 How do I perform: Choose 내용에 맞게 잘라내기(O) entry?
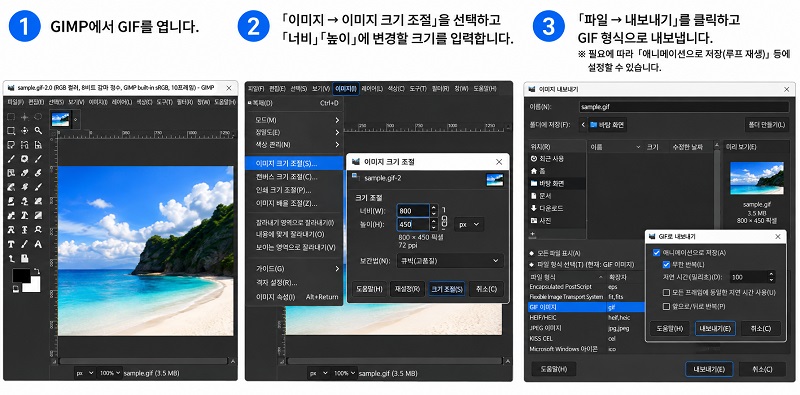[294, 235]
